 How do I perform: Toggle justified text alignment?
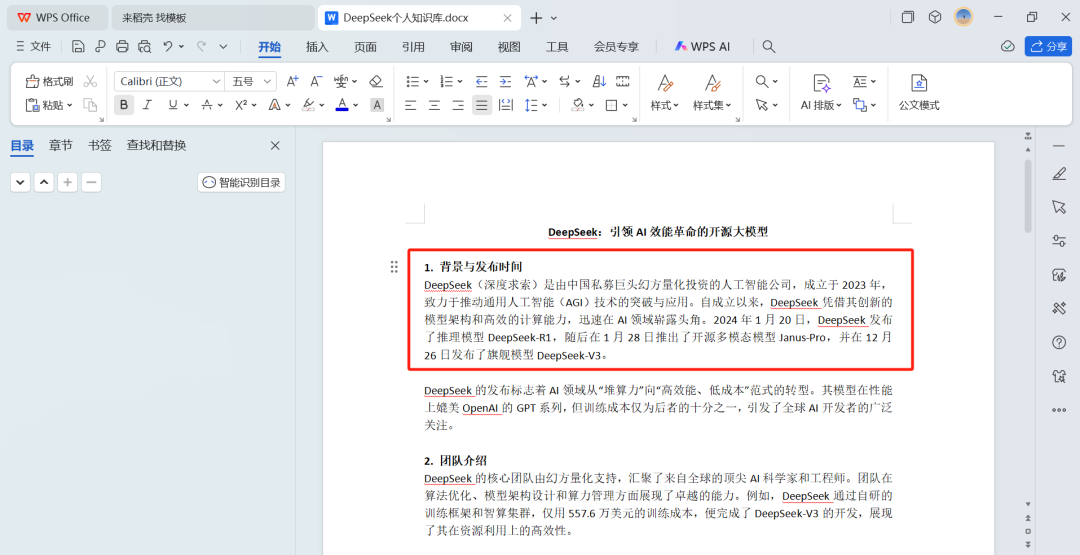[482, 105]
